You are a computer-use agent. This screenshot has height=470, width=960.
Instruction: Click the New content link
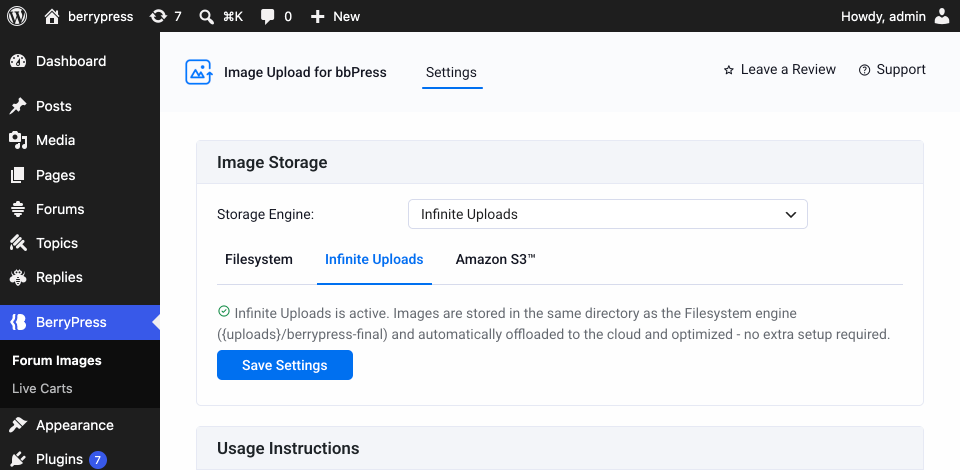[335, 17]
